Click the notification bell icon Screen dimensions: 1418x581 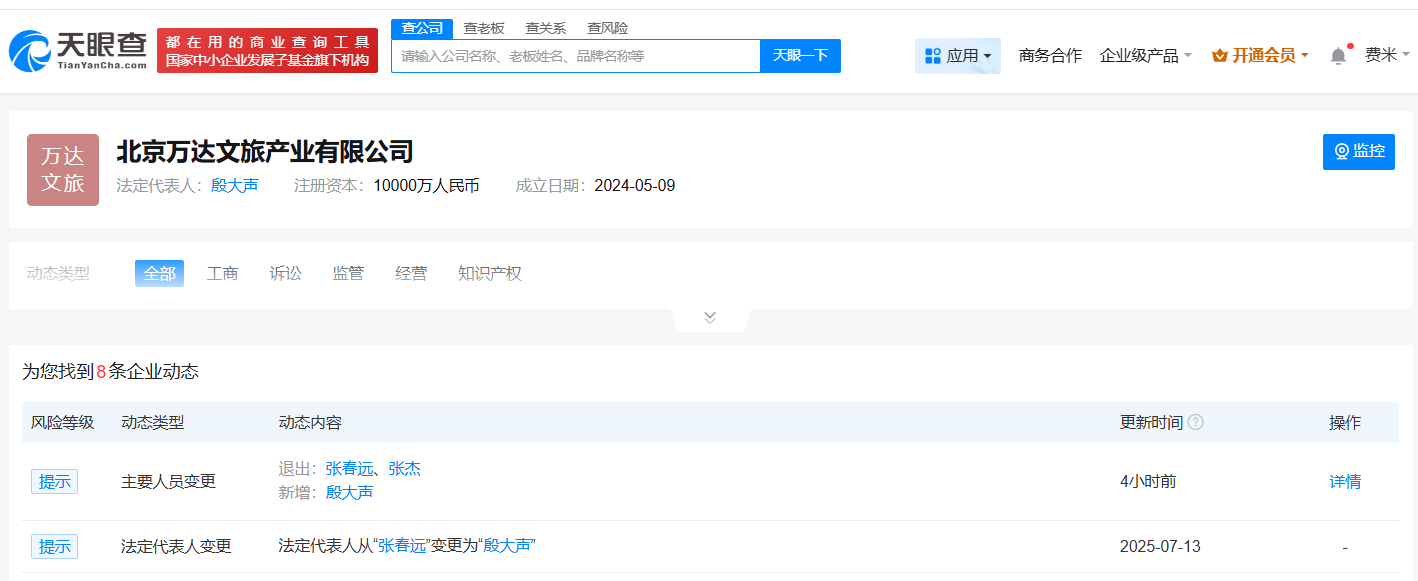[1338, 56]
